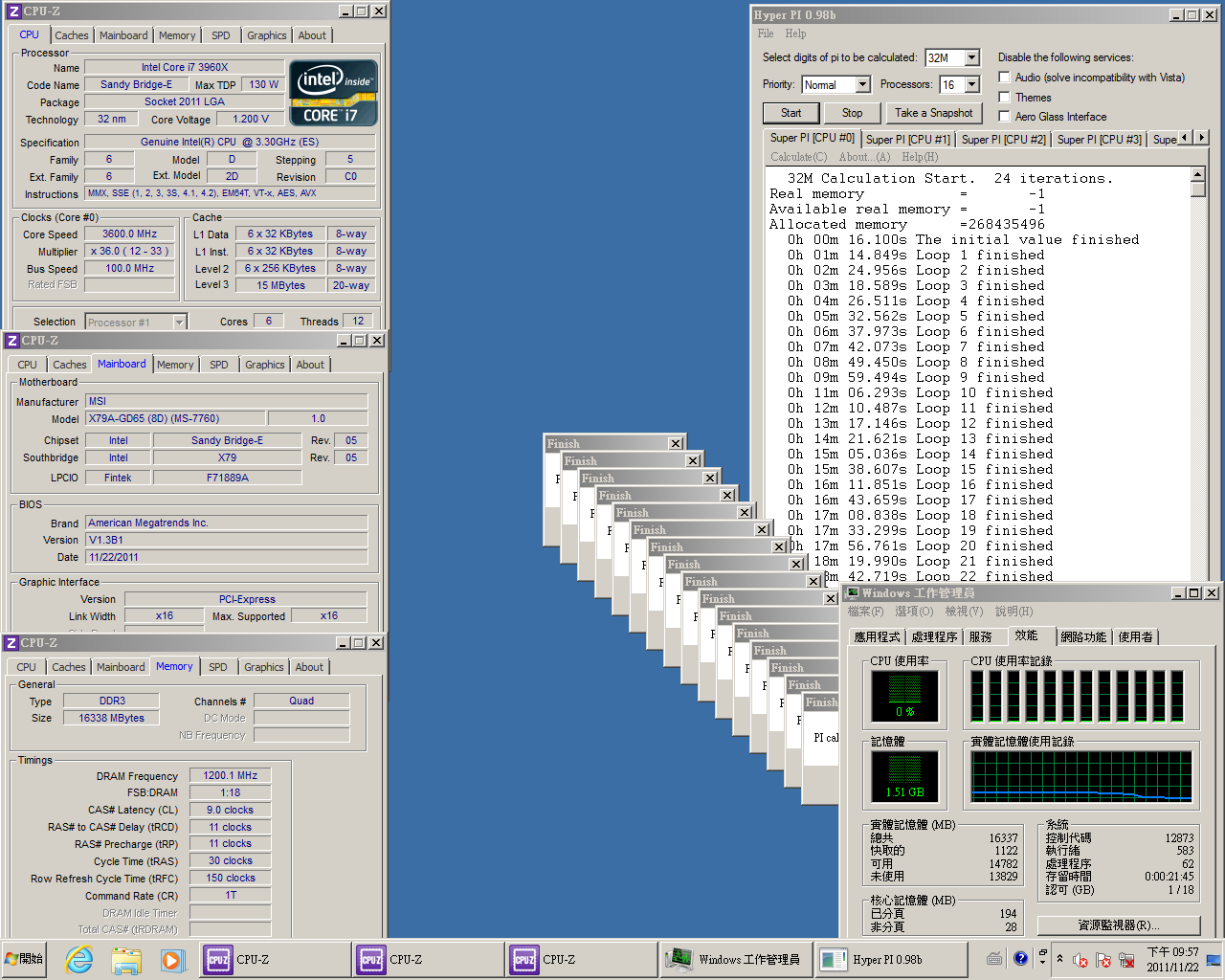Open the Calculate(C) menu in Super PI
This screenshot has width=1225, height=980.
click(x=798, y=157)
